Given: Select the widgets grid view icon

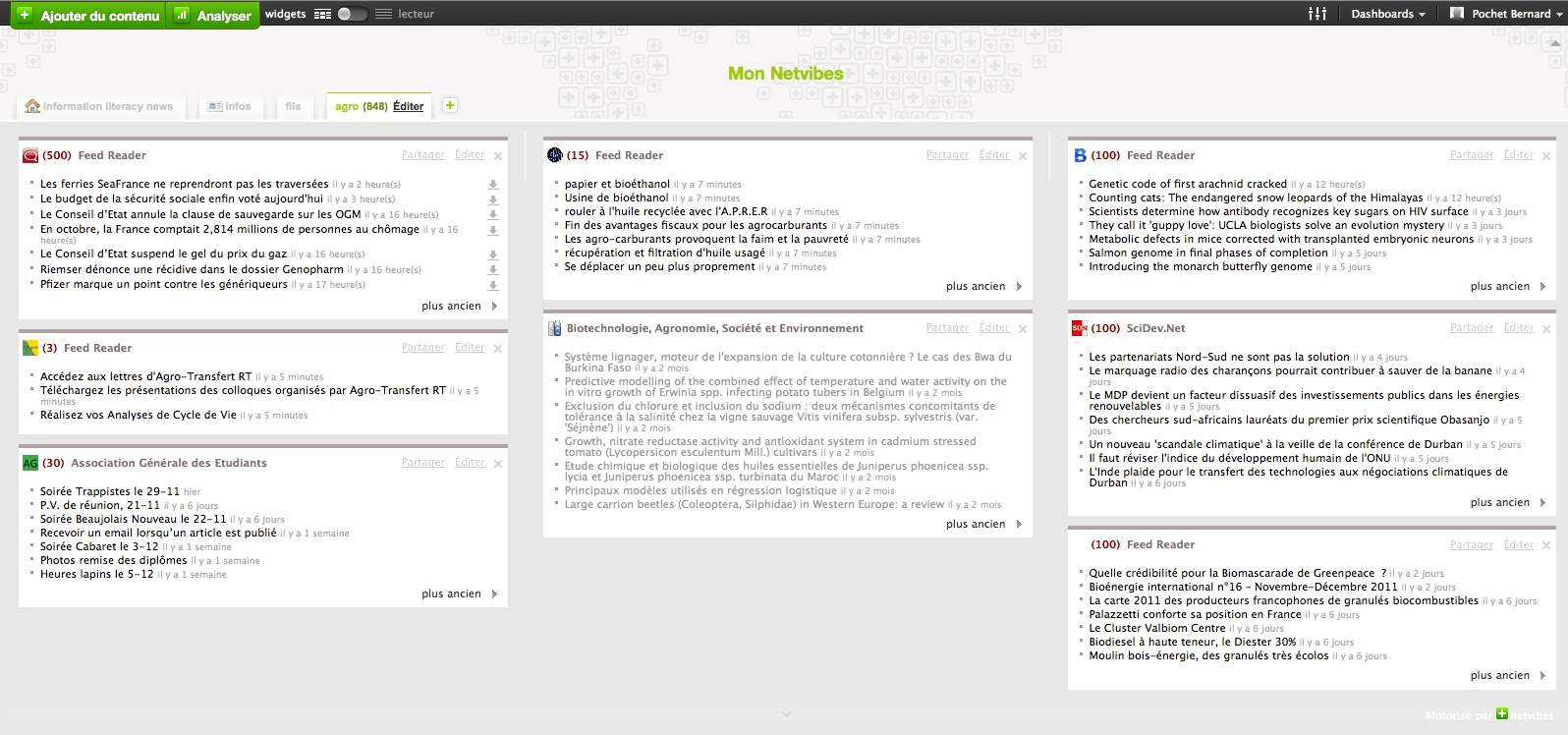Looking at the screenshot, I should coord(322,14).
